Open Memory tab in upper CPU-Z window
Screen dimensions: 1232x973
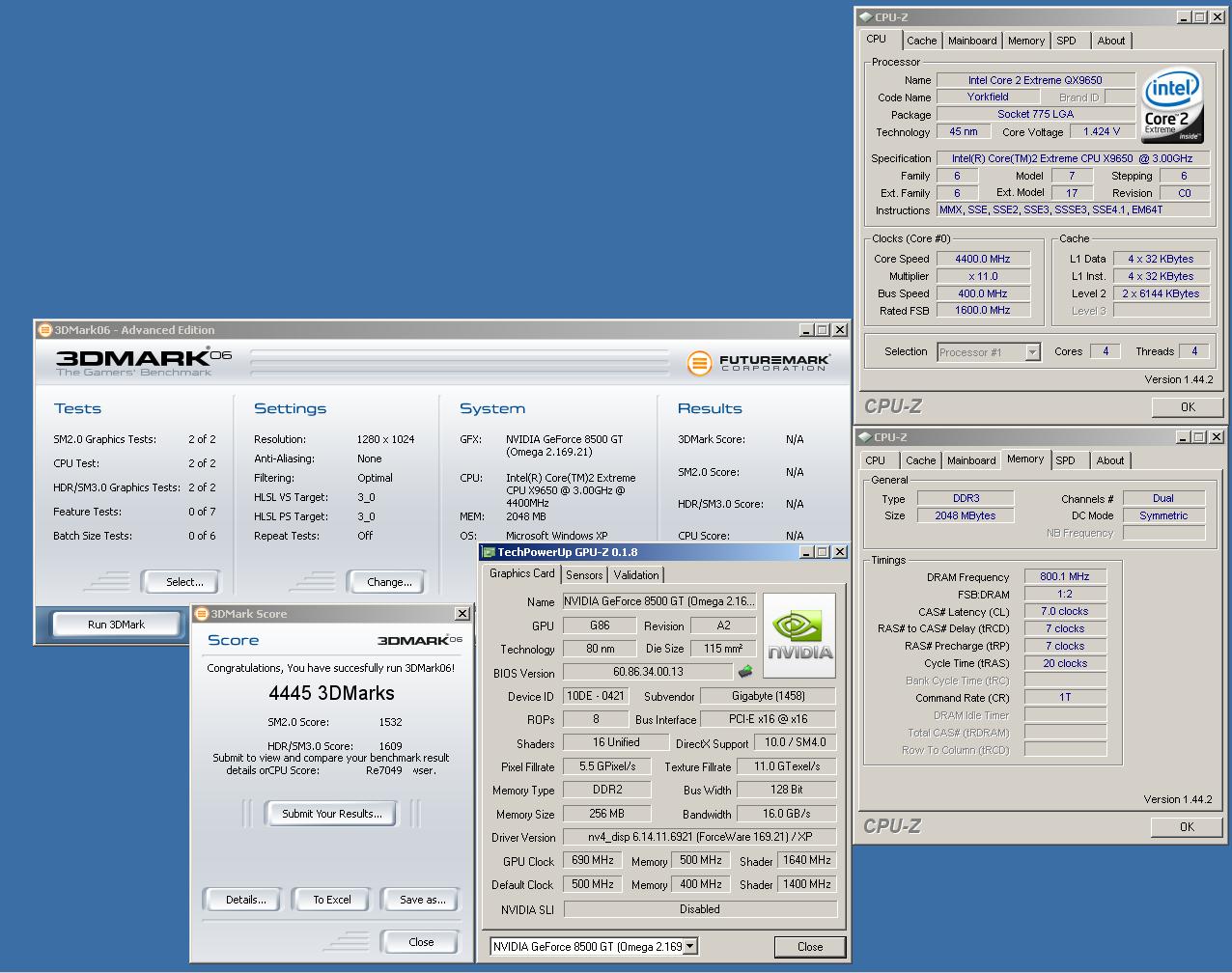(1026, 41)
